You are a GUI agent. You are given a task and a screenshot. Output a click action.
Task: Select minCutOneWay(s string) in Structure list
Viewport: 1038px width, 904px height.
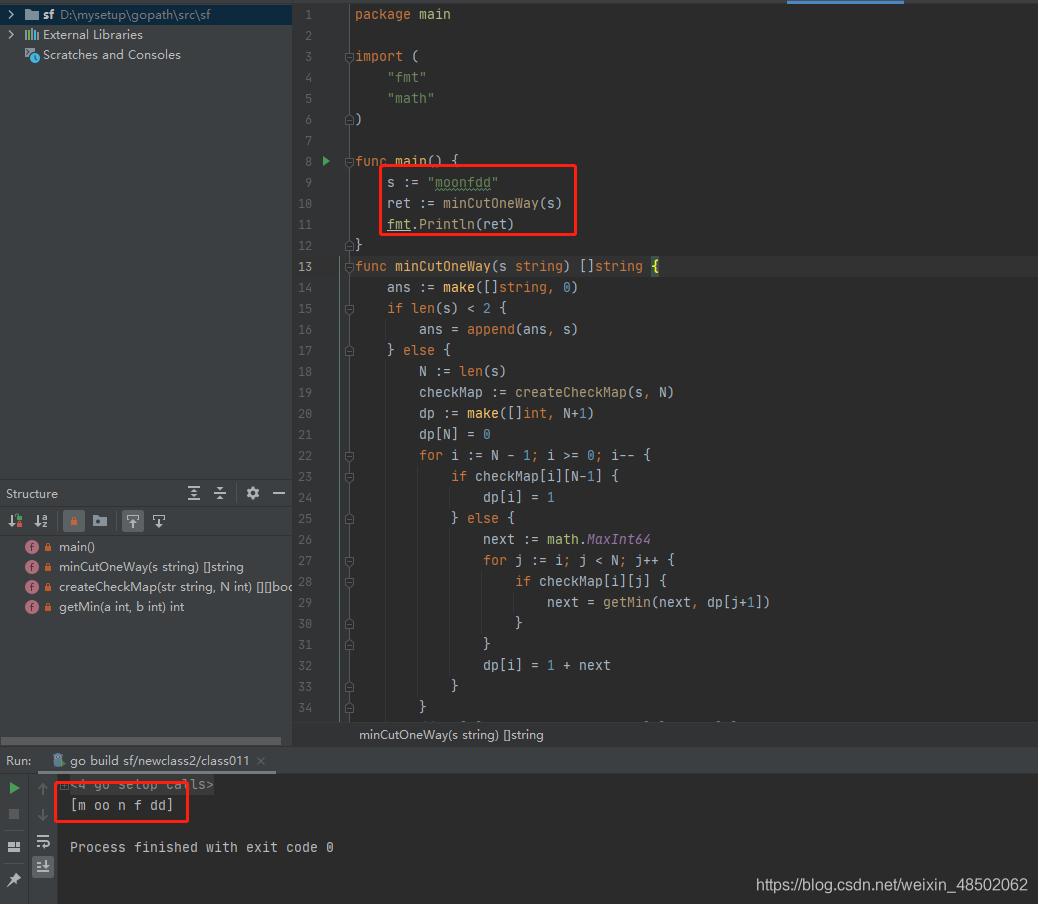tap(151, 566)
